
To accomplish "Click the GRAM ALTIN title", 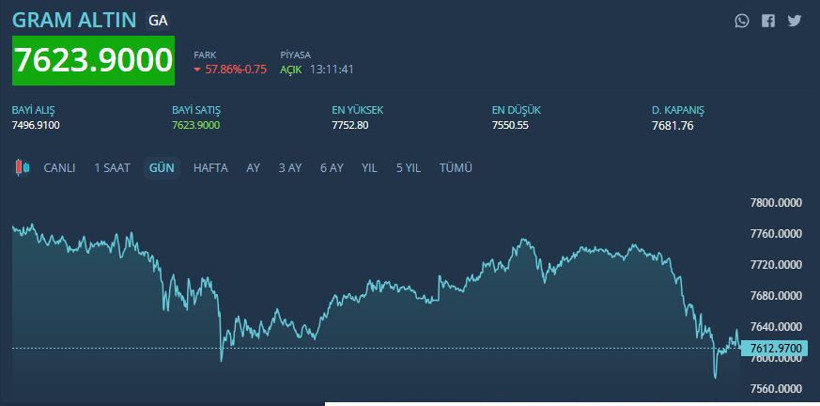I will [74, 20].
